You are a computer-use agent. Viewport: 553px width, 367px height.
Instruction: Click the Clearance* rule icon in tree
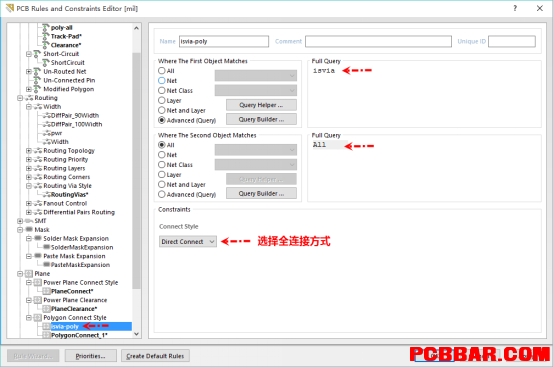click(x=46, y=45)
